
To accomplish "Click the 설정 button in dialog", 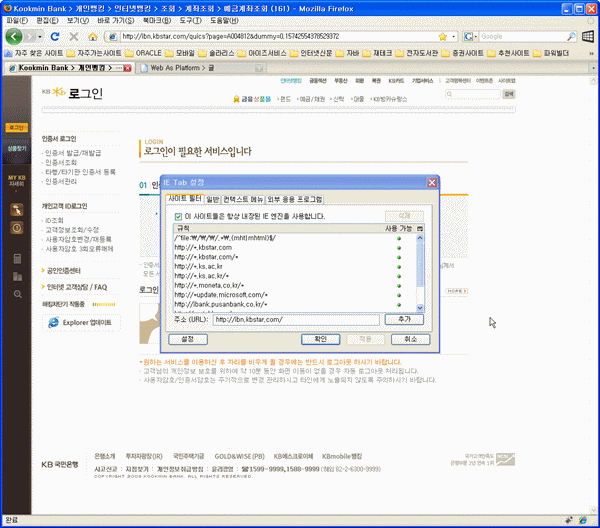I will point(188,339).
